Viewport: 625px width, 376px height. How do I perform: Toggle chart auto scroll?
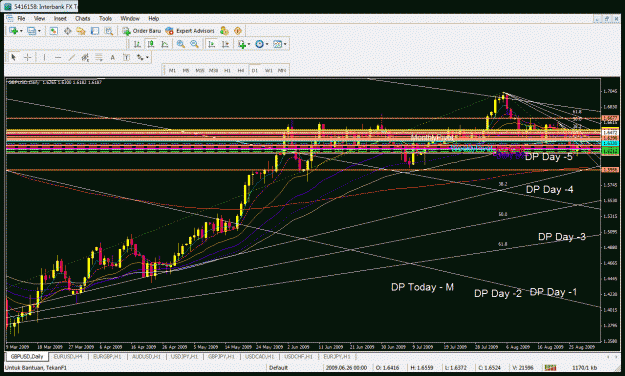click(x=212, y=44)
